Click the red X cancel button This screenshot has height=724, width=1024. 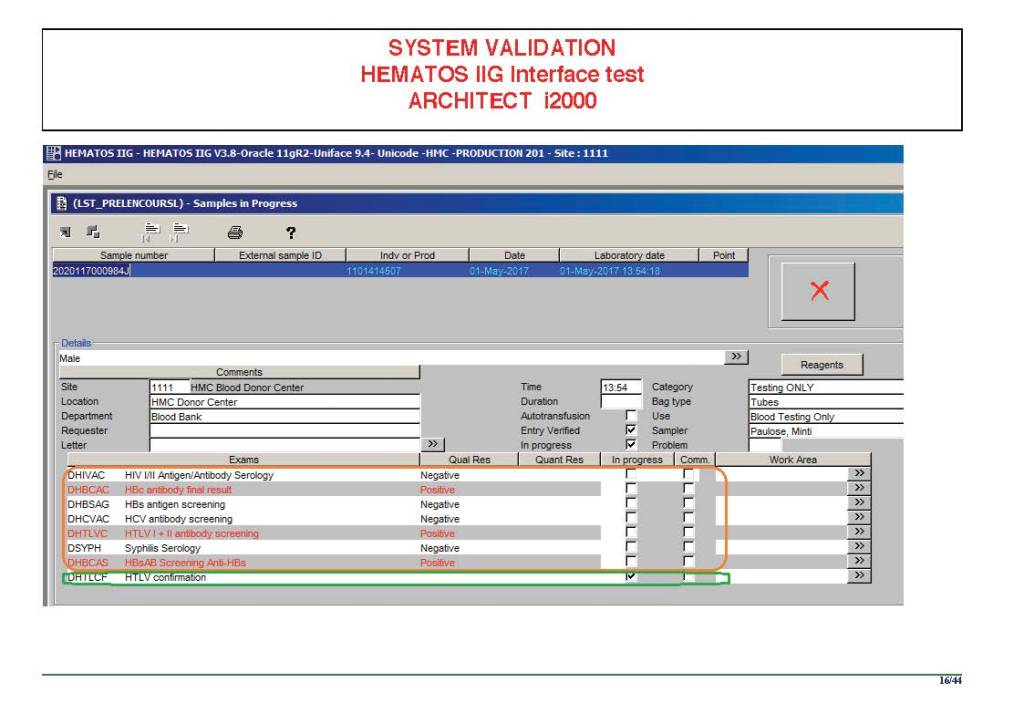818,291
